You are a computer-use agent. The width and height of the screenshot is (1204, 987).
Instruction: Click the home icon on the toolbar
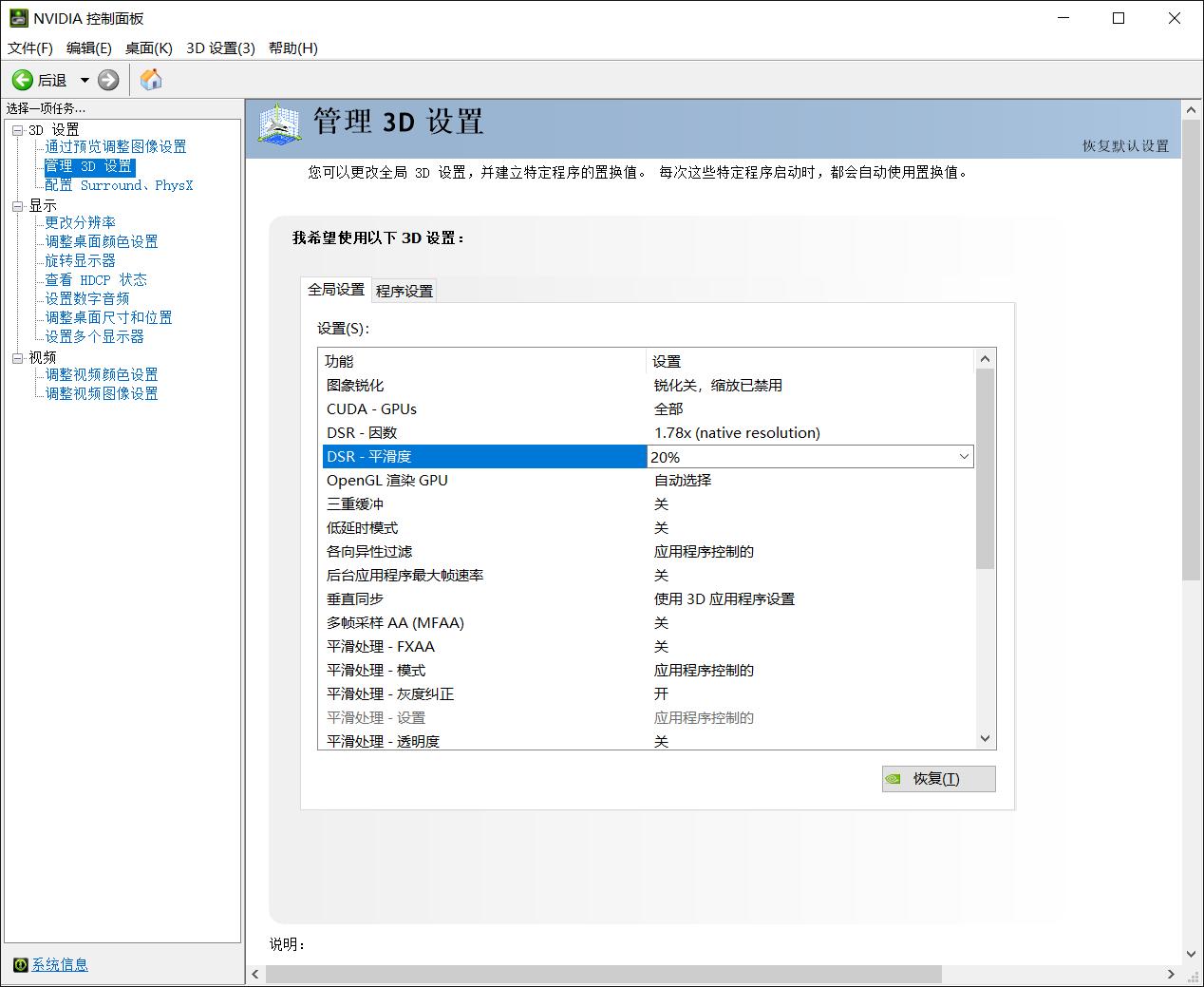coord(150,80)
